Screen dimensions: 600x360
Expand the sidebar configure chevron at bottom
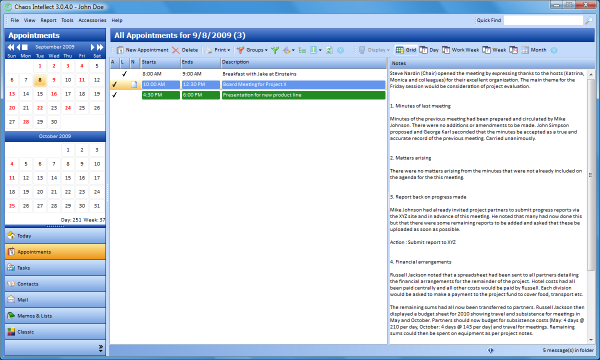(x=101, y=348)
